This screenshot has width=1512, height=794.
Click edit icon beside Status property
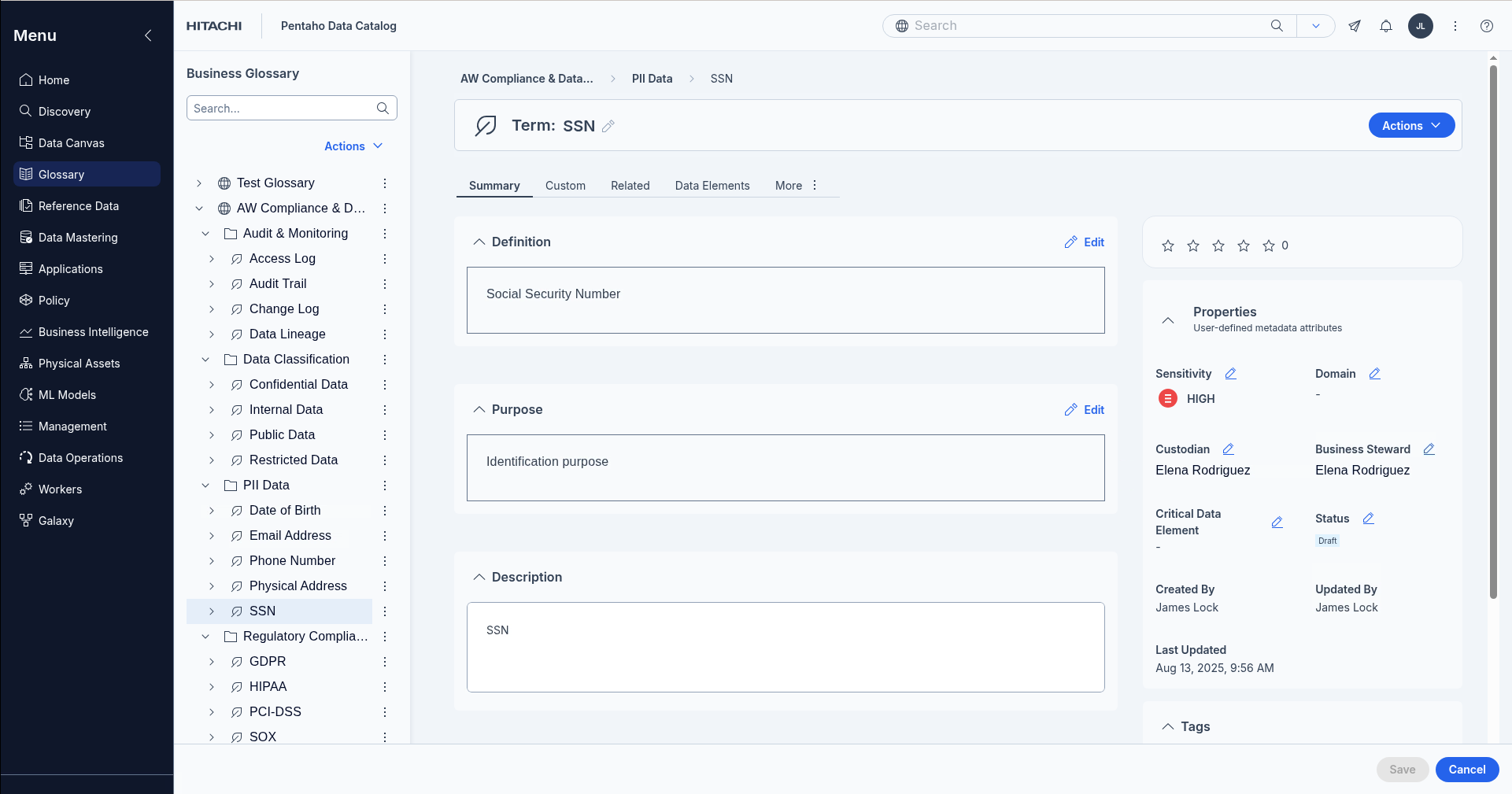1369,519
